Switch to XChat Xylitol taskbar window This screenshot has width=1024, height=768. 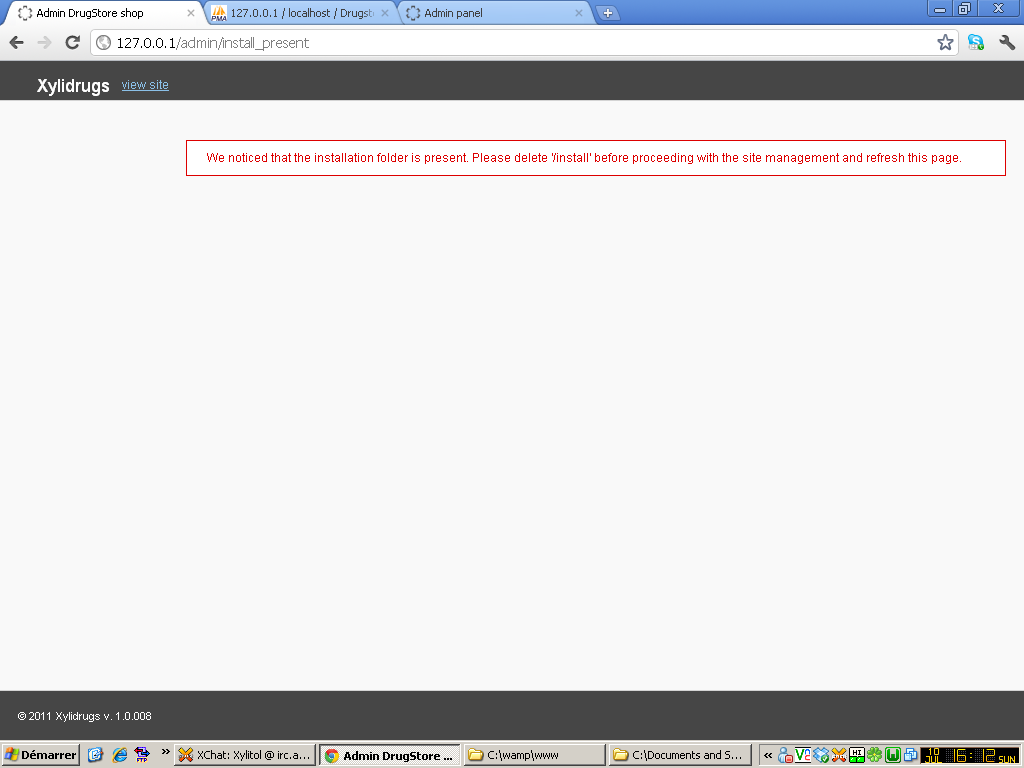(x=246, y=755)
